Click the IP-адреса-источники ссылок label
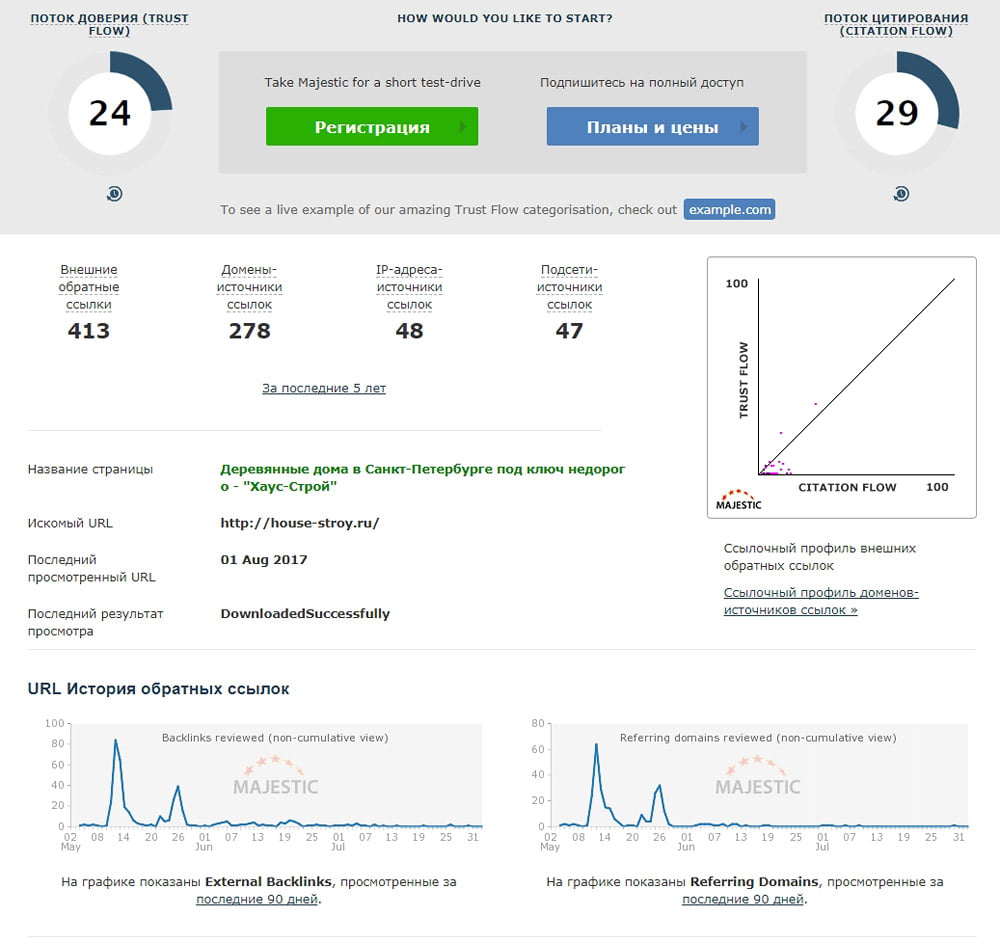Image resolution: width=1000 pixels, height=943 pixels. click(409, 287)
